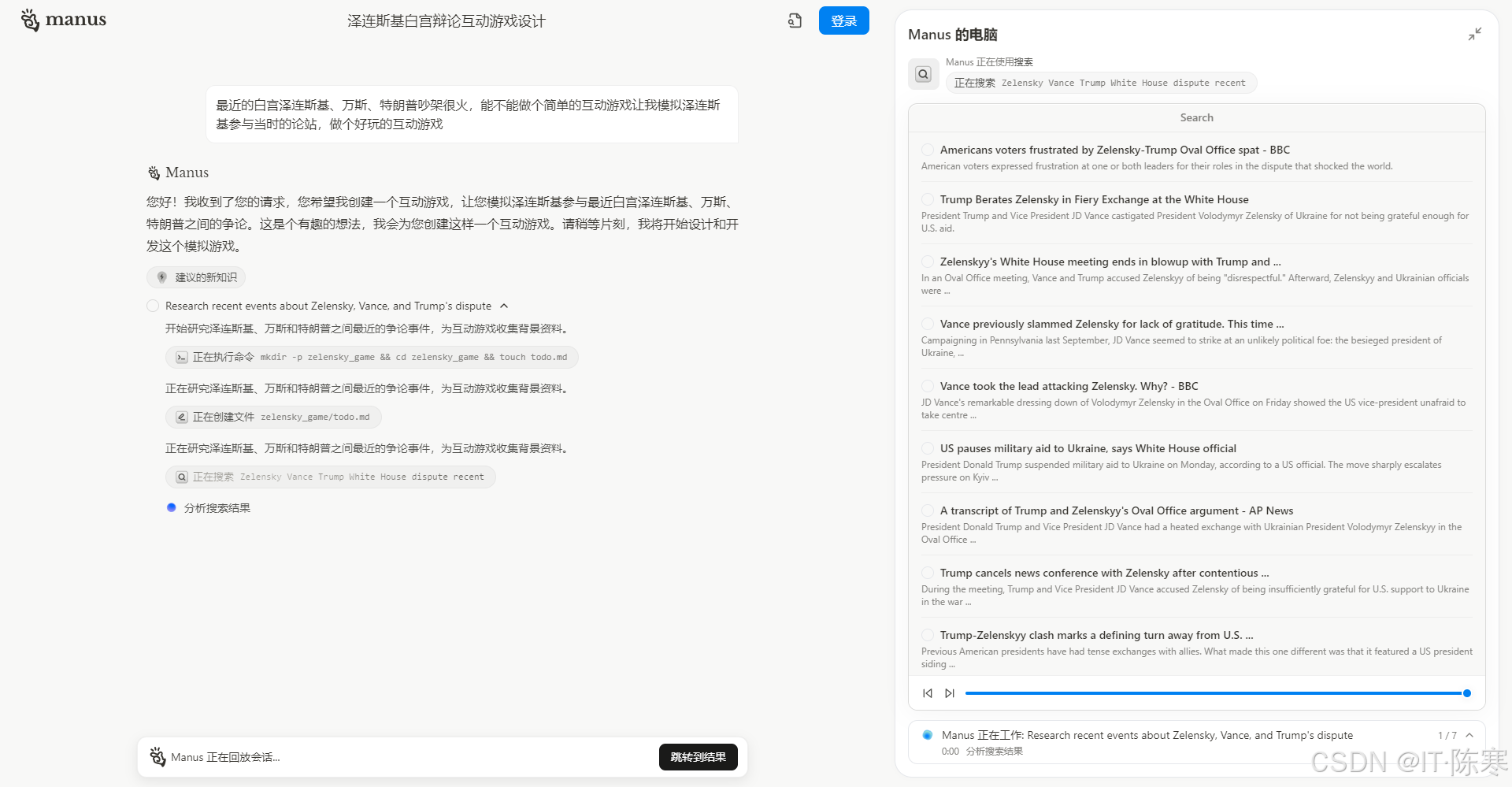Click favicon circle beside Vance previously slammed result
This screenshot has width=1512, height=787.
click(x=928, y=324)
